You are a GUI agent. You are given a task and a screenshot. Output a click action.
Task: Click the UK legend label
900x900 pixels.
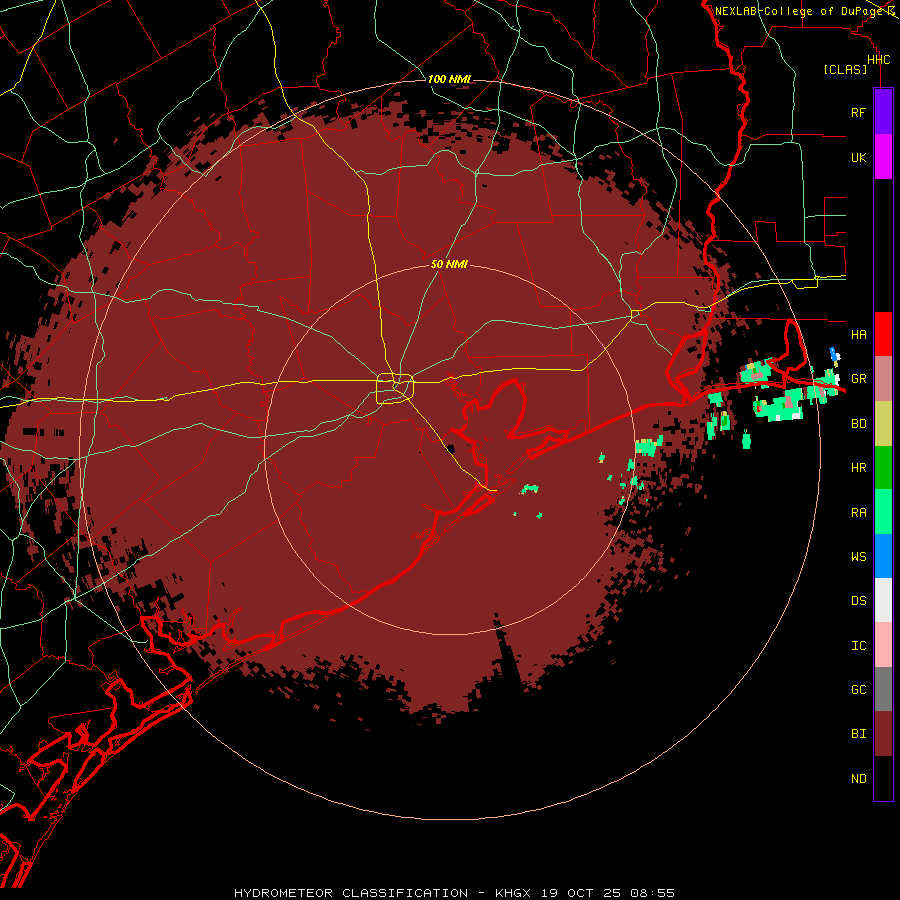pyautogui.click(x=858, y=158)
